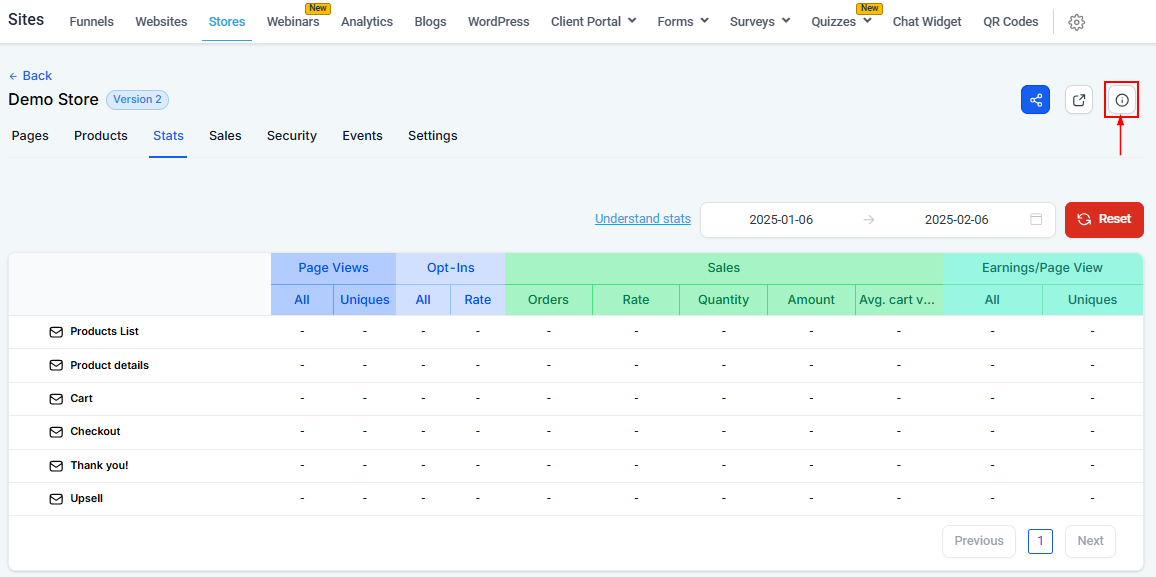Open the WordPress section
This screenshot has width=1156, height=577.
[x=498, y=21]
